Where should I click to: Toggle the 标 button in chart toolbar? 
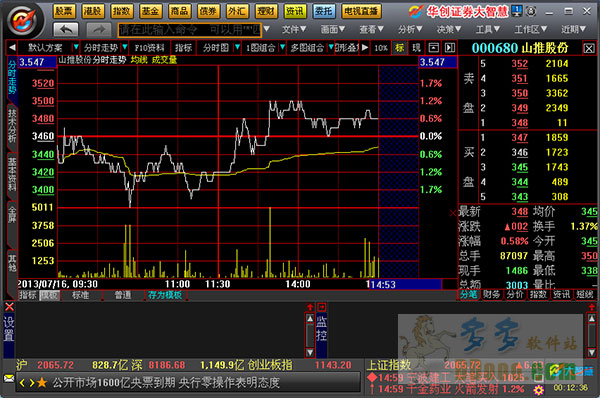(399, 48)
